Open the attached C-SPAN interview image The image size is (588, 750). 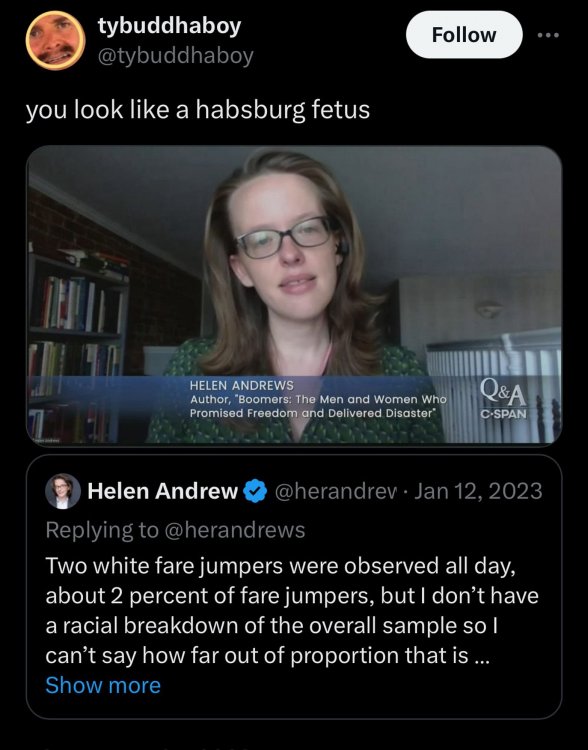[294, 296]
